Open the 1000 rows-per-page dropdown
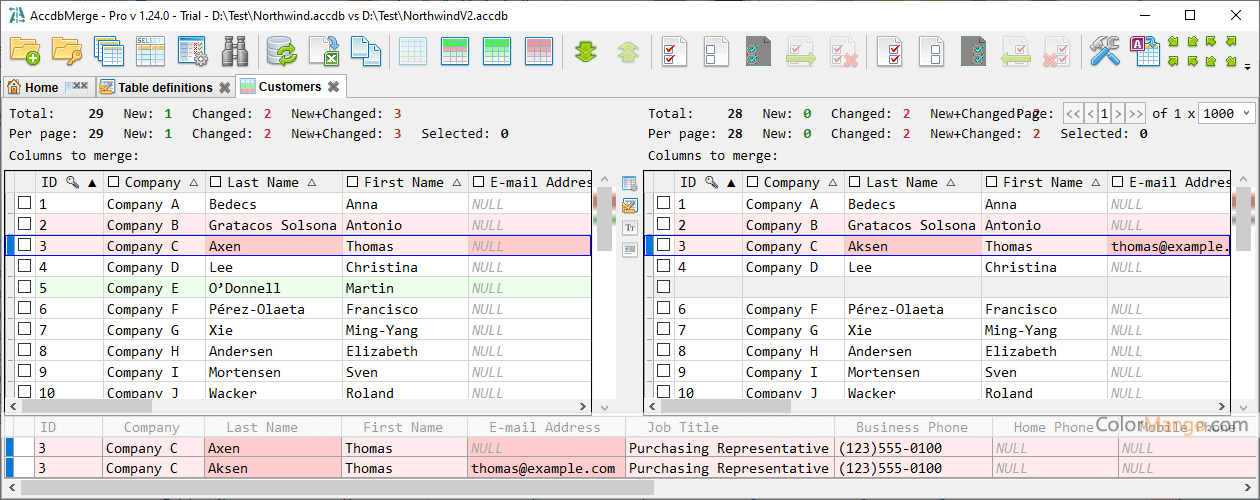Viewport: 1260px width, 500px height. tap(1226, 114)
